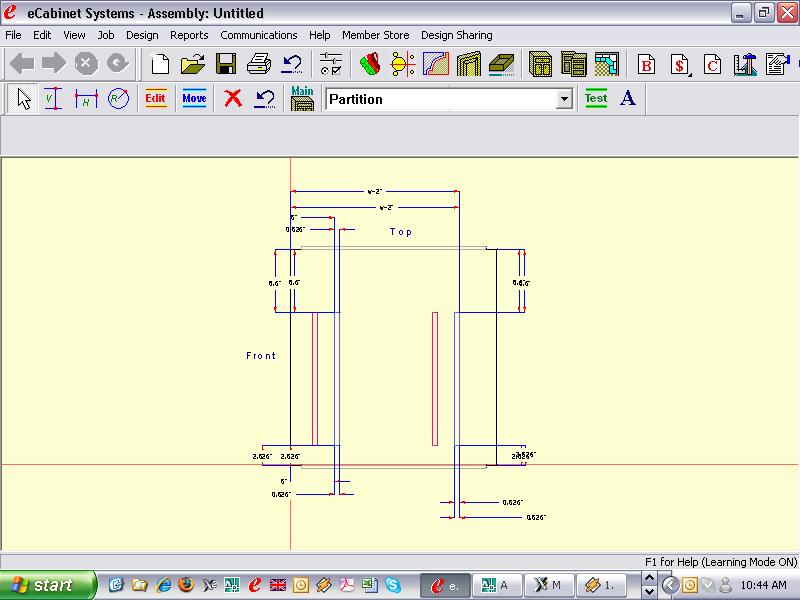Click the grayed-out stop icon
800x600 pixels.
point(86,64)
